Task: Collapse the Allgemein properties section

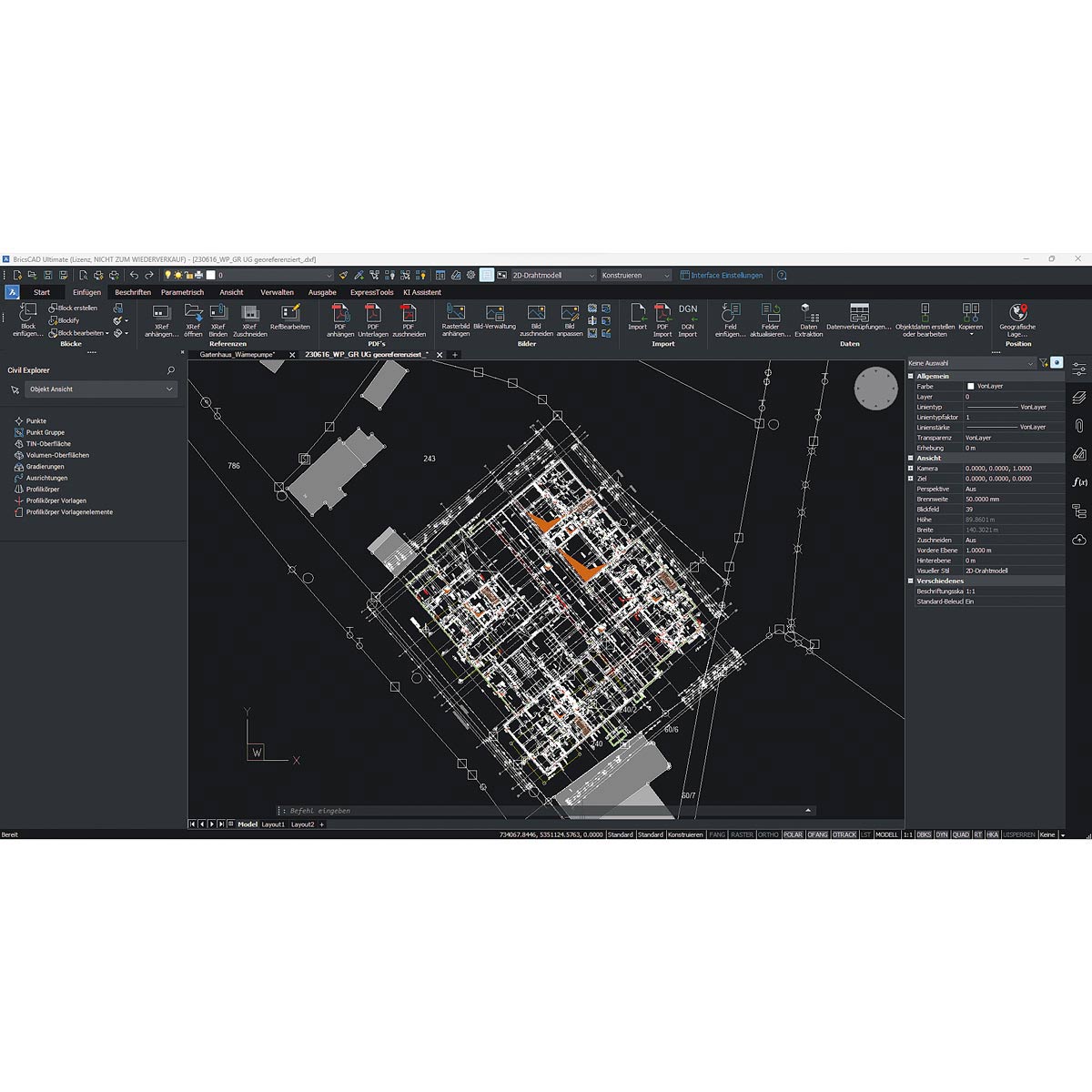Action: click(911, 376)
